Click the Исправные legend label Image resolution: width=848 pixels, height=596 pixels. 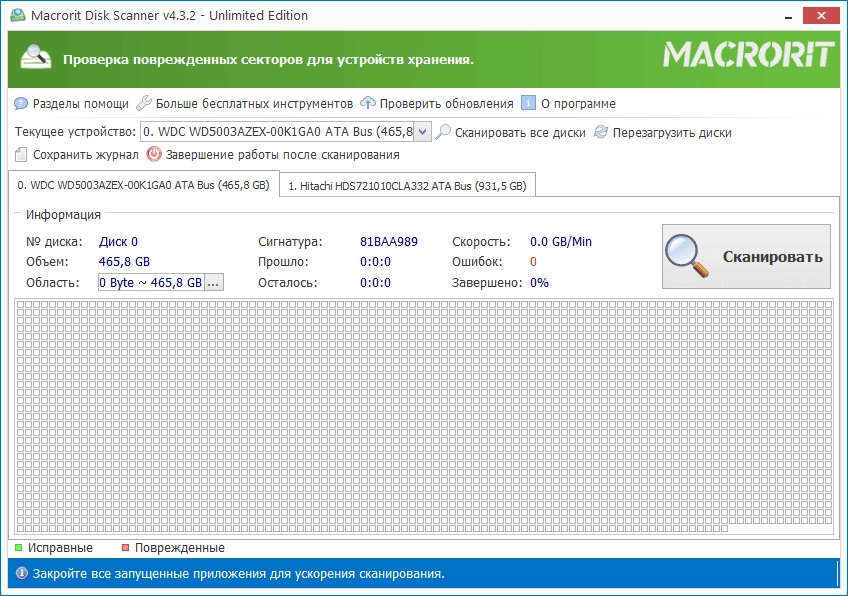[60, 548]
